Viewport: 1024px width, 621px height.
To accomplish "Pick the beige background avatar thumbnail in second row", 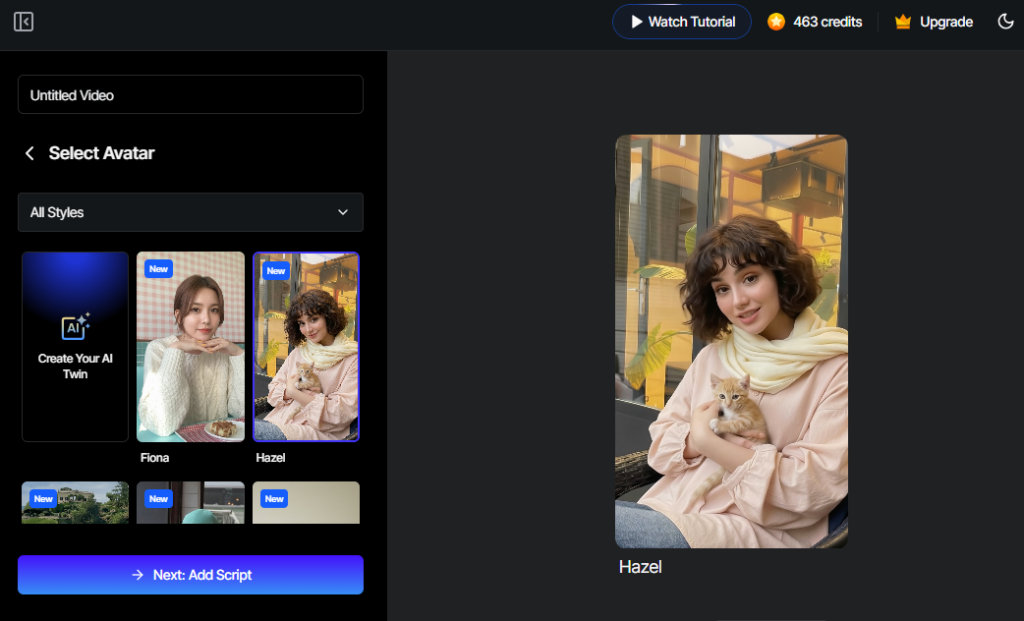I will pyautogui.click(x=306, y=503).
